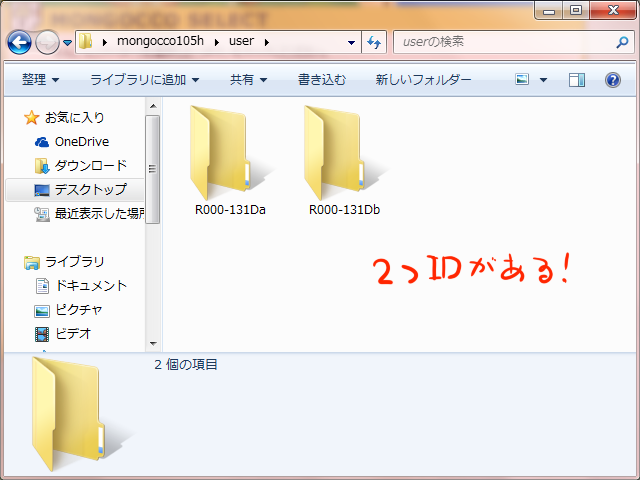Open the view options dropdown arrow

[544, 79]
